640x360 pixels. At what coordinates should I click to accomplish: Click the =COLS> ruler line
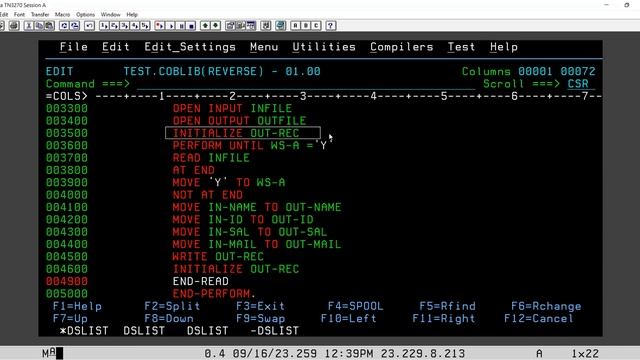click(x=324, y=96)
